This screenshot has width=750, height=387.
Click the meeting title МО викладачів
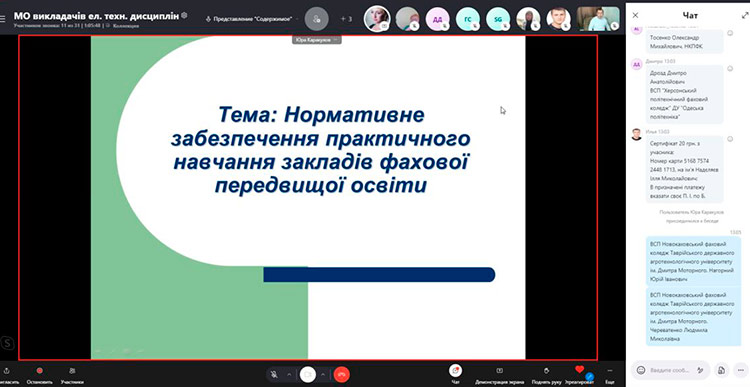[96, 16]
